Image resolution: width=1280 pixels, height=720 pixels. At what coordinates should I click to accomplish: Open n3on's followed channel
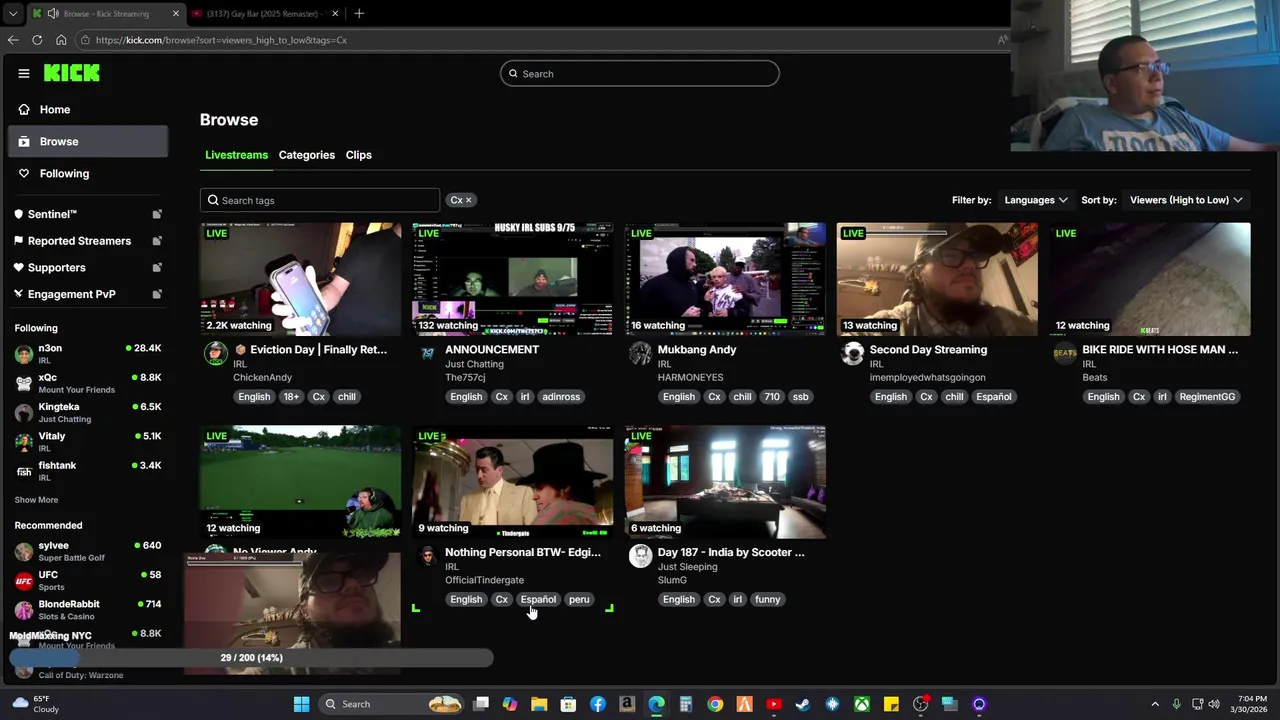click(x=88, y=353)
